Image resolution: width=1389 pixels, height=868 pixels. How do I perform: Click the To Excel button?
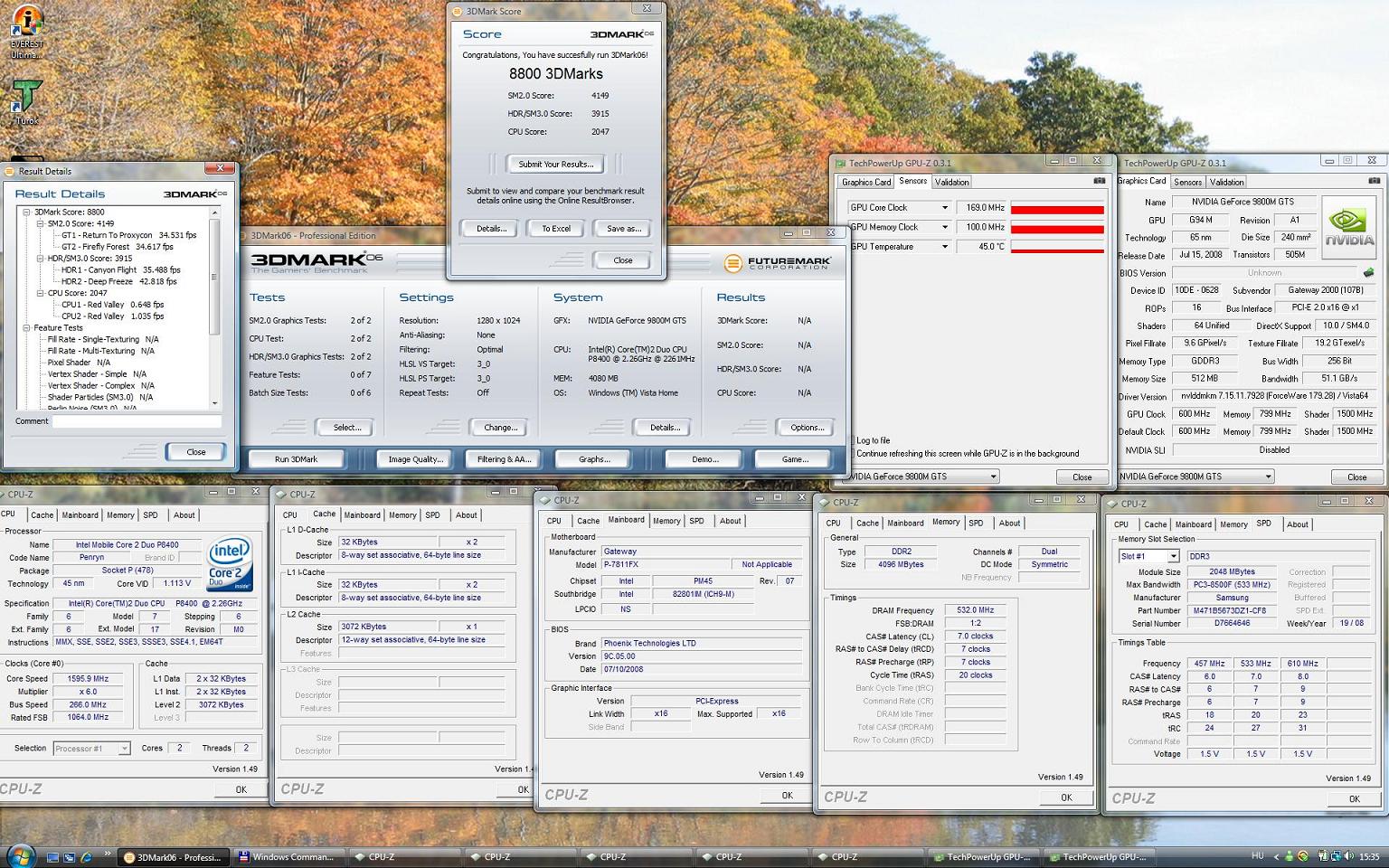coord(555,229)
